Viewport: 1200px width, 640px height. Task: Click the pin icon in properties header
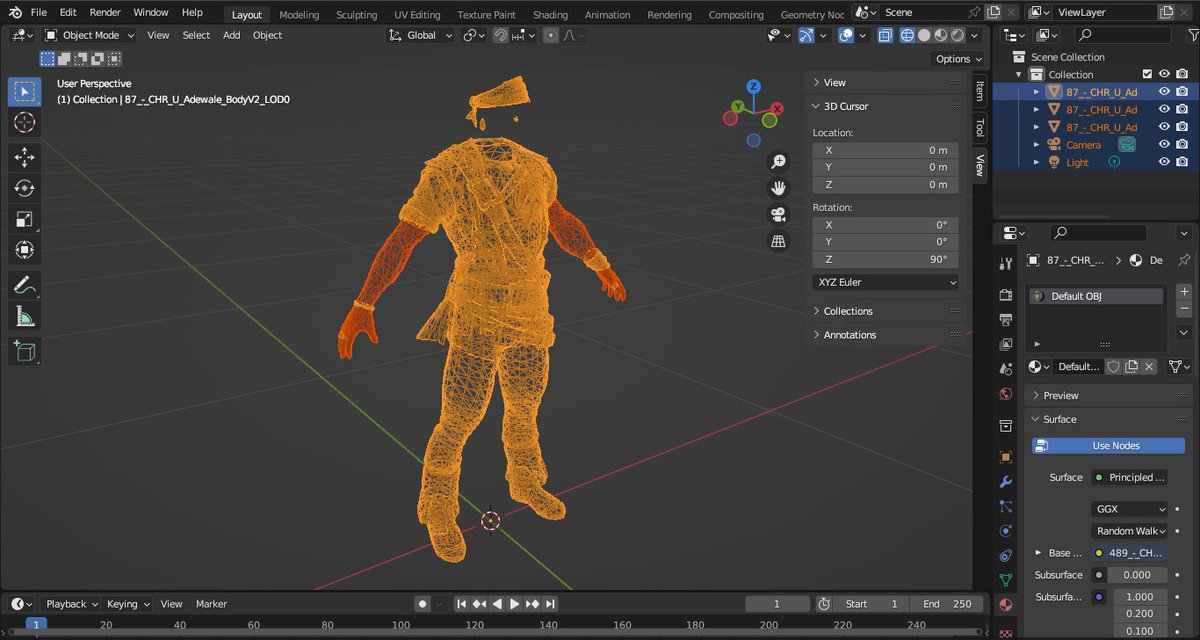click(1184, 260)
